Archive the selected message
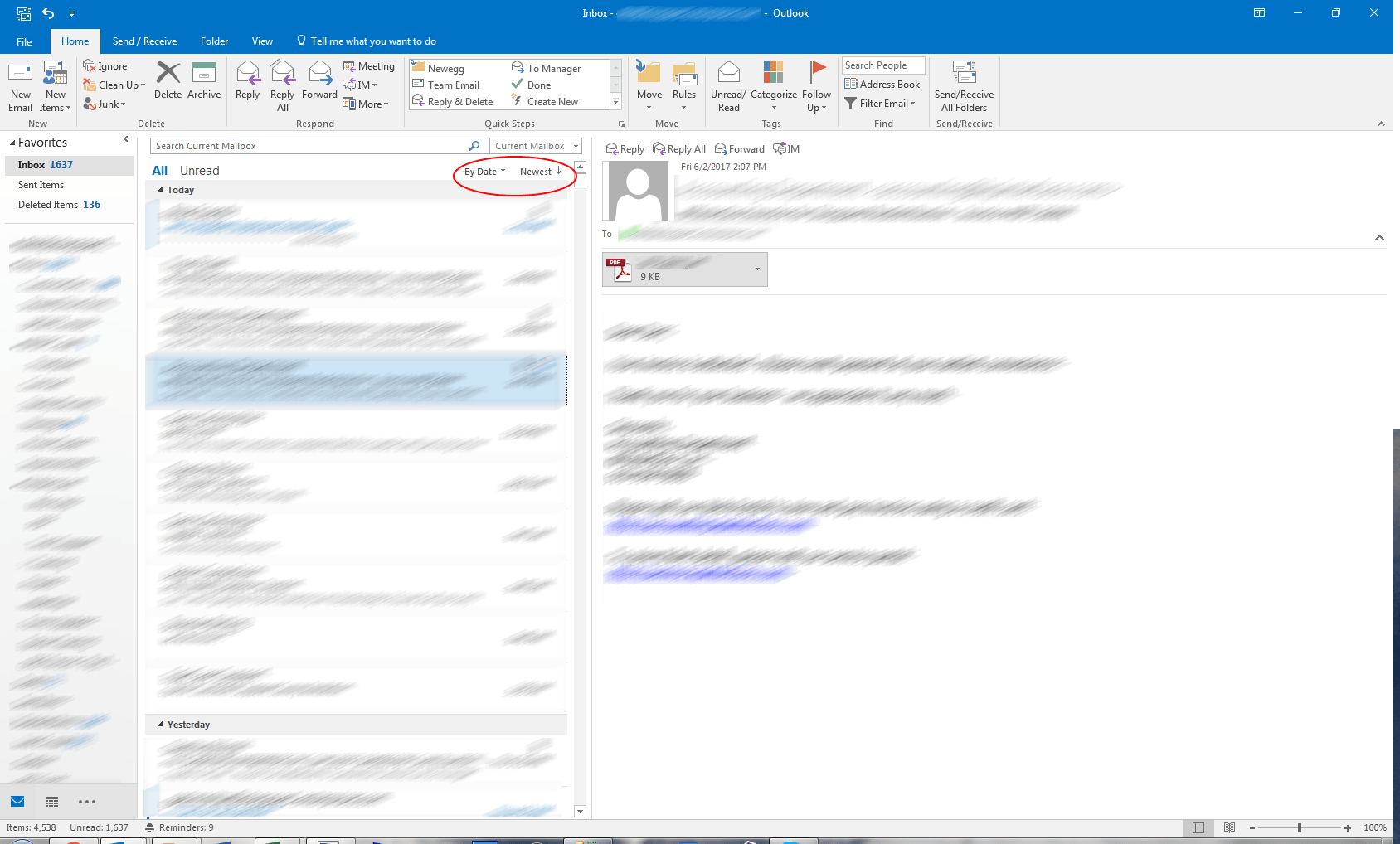The image size is (1400, 844). pyautogui.click(x=204, y=83)
